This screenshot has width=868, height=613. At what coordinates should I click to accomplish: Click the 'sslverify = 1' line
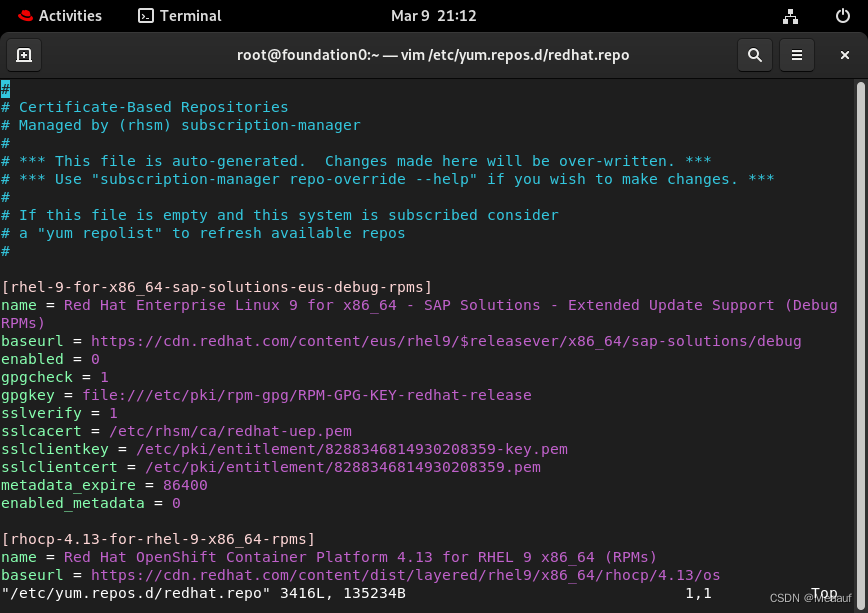click(x=59, y=413)
